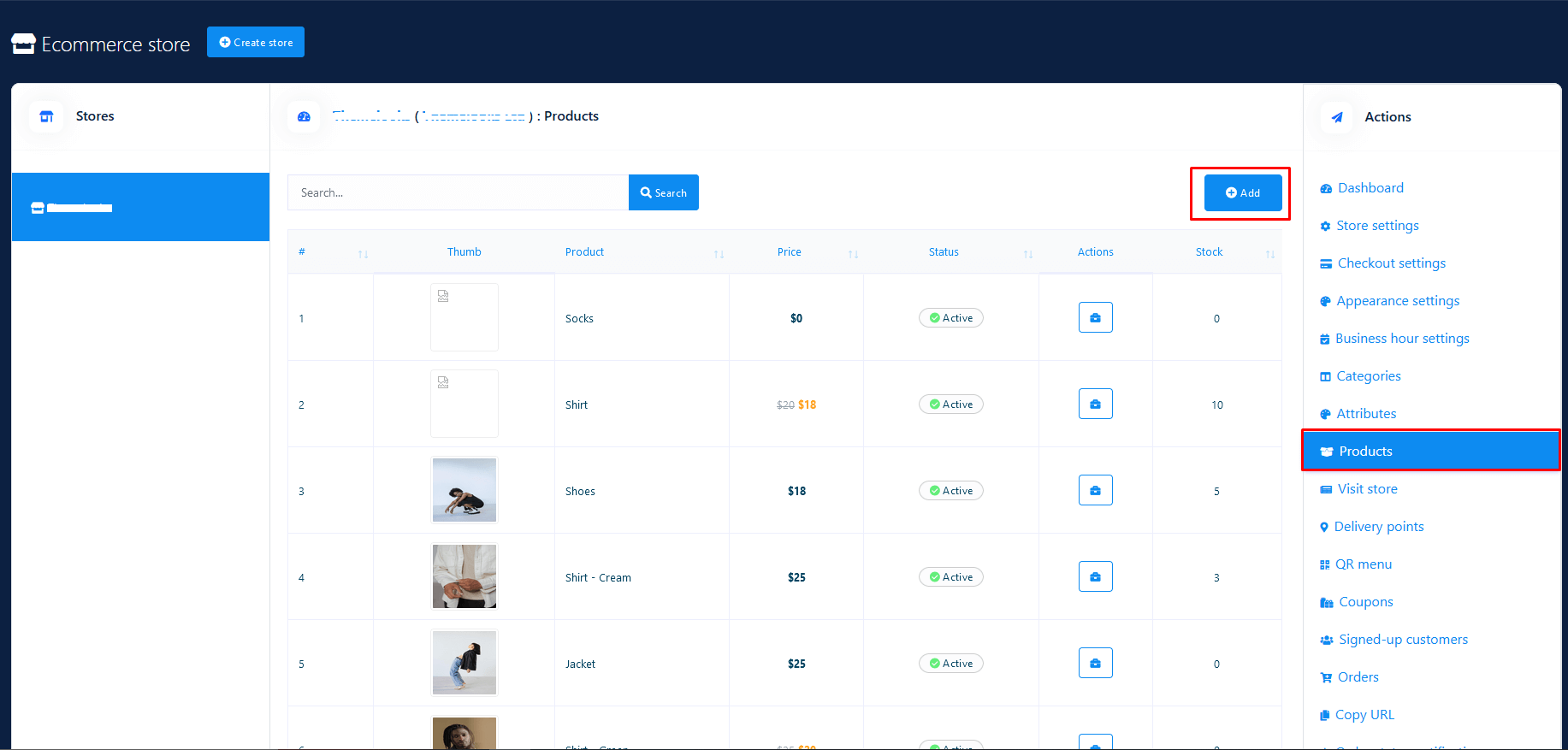Click the Shoes product thumbnail image

coord(464,490)
